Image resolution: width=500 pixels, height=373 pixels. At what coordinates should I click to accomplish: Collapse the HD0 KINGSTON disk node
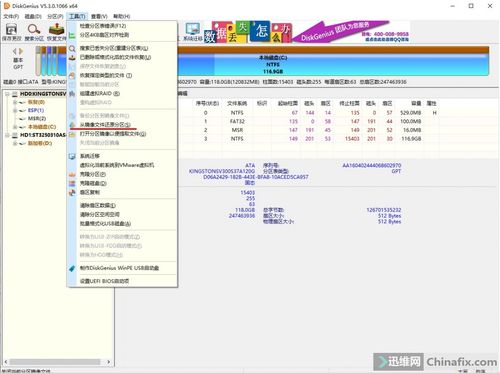pyautogui.click(x=7, y=94)
